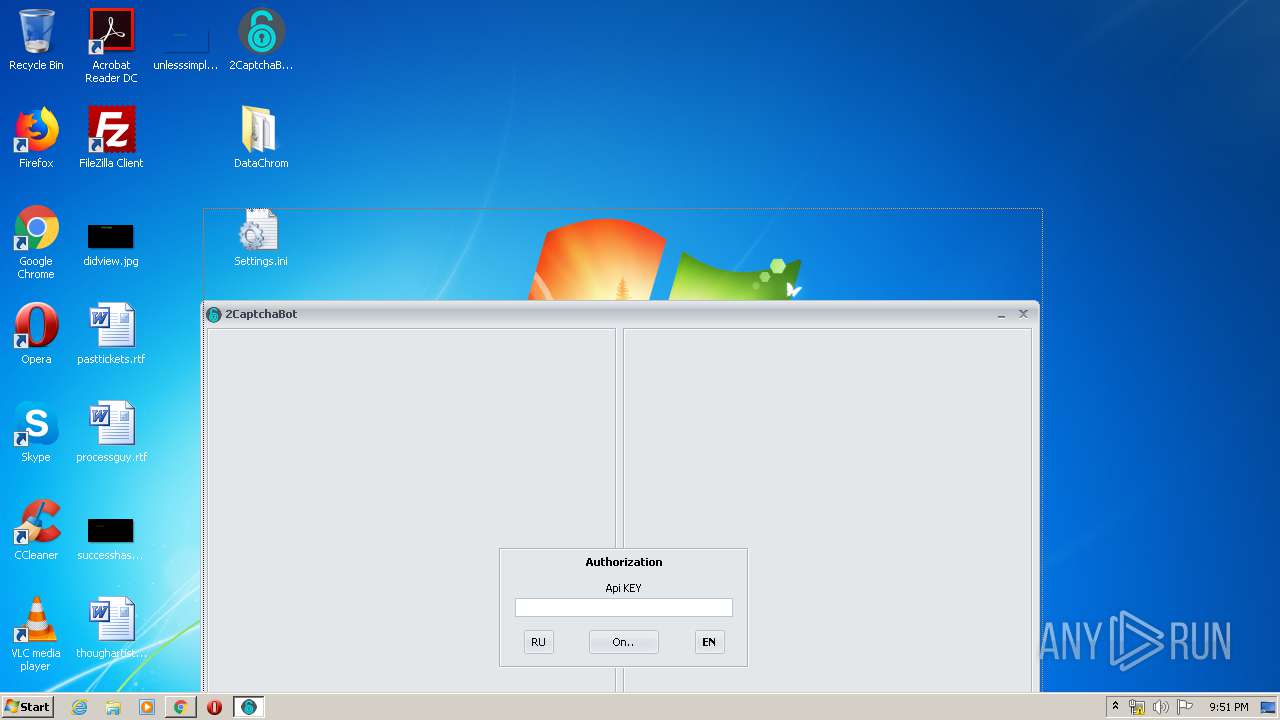Click the 2CaptchaBot title bar logo
The width and height of the screenshot is (1280, 720).
pyautogui.click(x=213, y=314)
